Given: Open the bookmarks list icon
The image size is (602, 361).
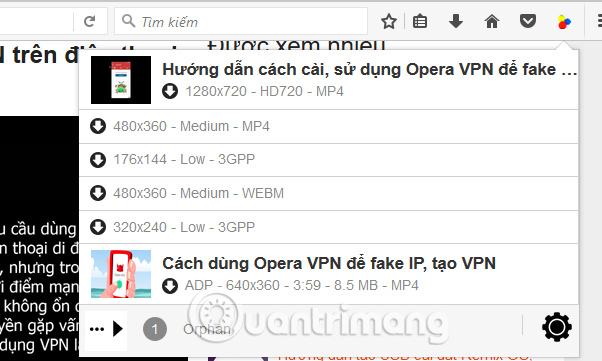Looking at the screenshot, I should 420,22.
